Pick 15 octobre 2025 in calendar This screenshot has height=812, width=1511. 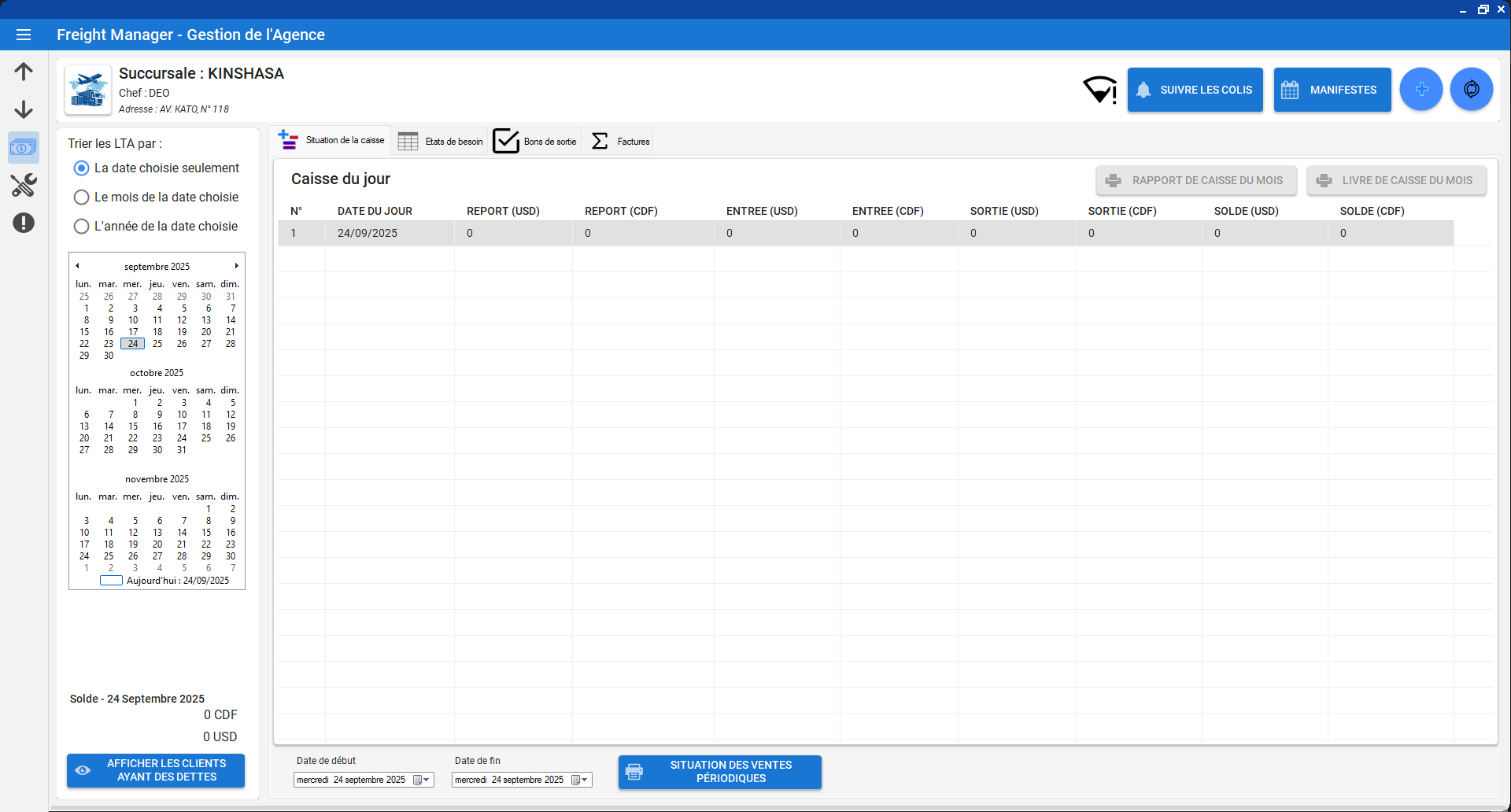(x=133, y=426)
